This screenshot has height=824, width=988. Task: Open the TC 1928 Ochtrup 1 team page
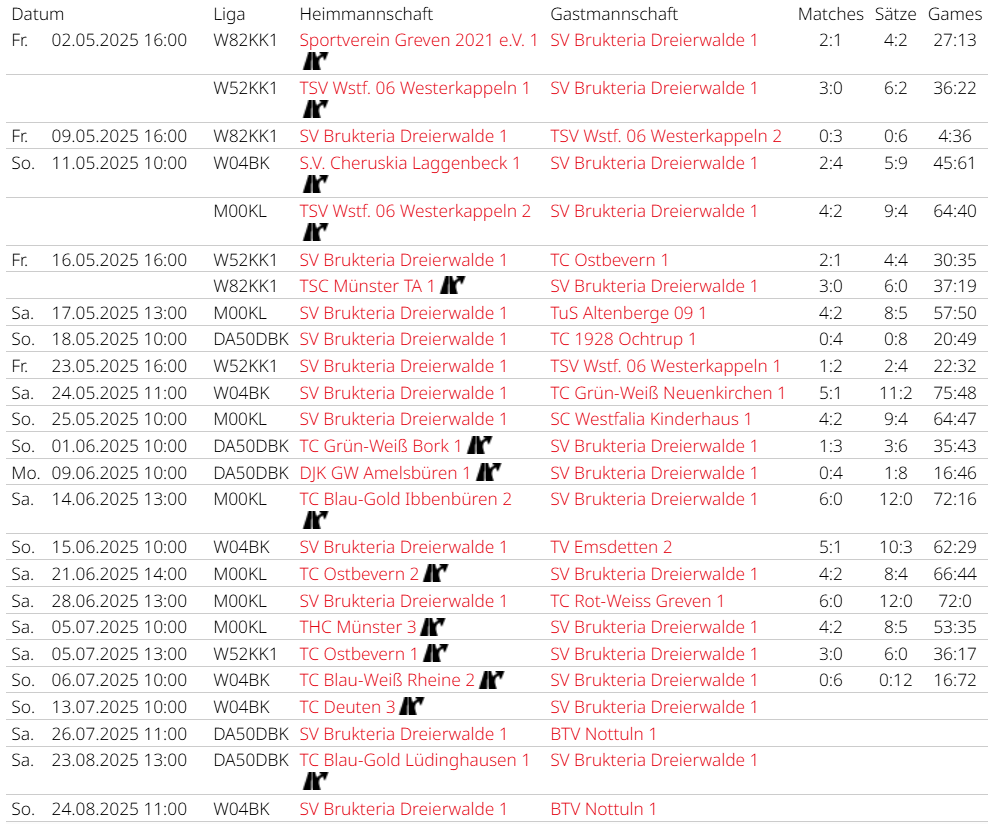point(623,339)
